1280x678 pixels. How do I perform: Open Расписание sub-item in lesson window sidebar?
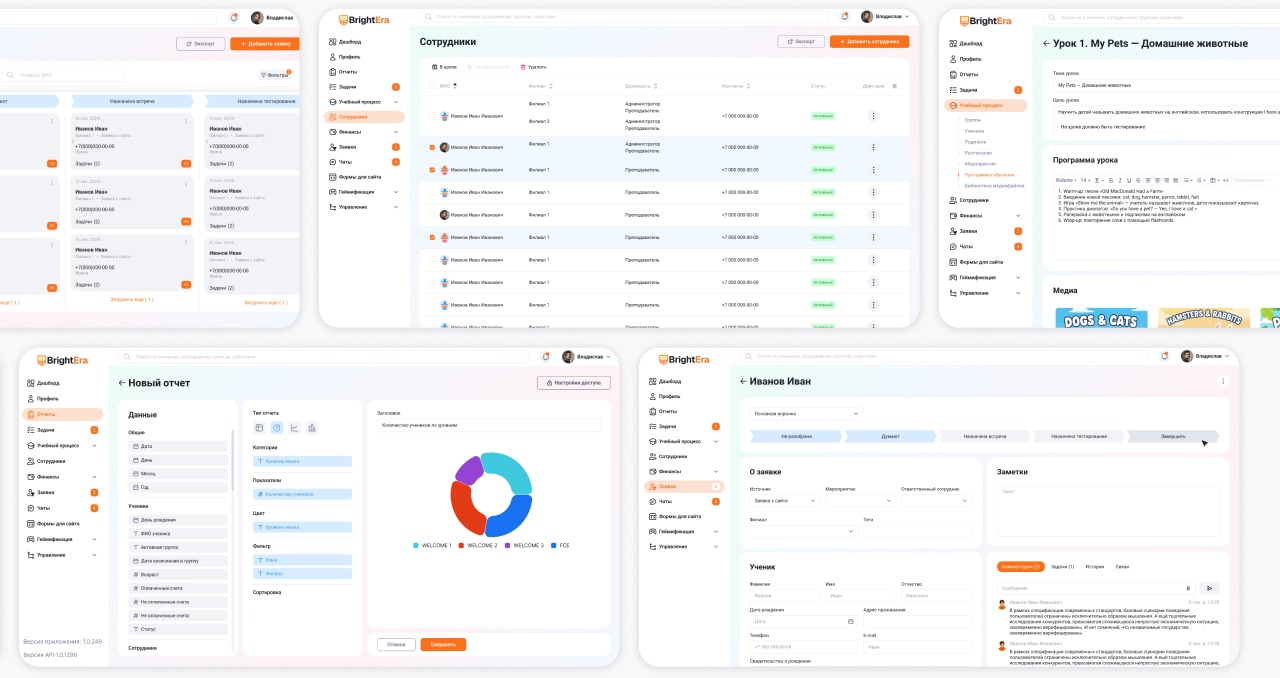pyautogui.click(x=977, y=153)
